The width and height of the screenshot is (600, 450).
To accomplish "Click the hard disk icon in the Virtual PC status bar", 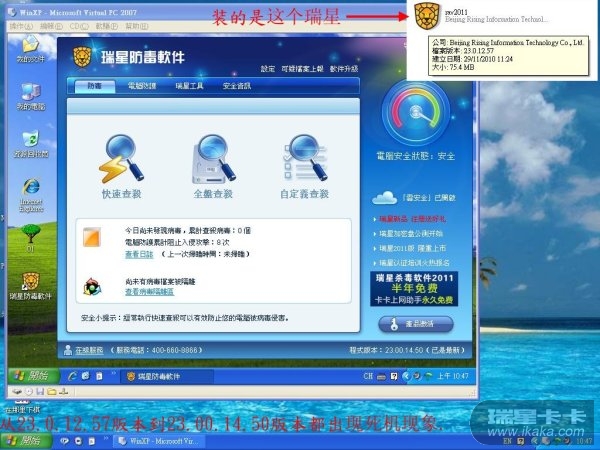I will pyautogui.click(x=17, y=391).
